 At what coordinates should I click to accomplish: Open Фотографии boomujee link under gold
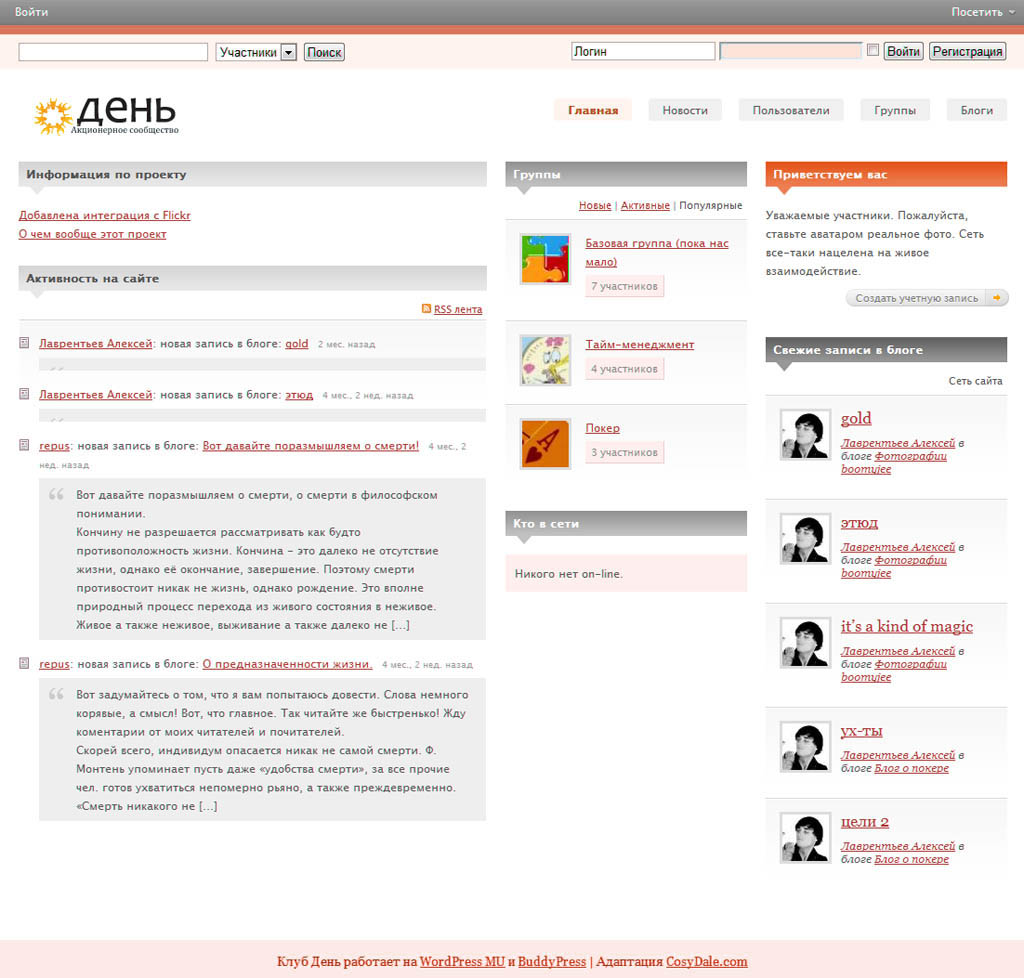[894, 462]
